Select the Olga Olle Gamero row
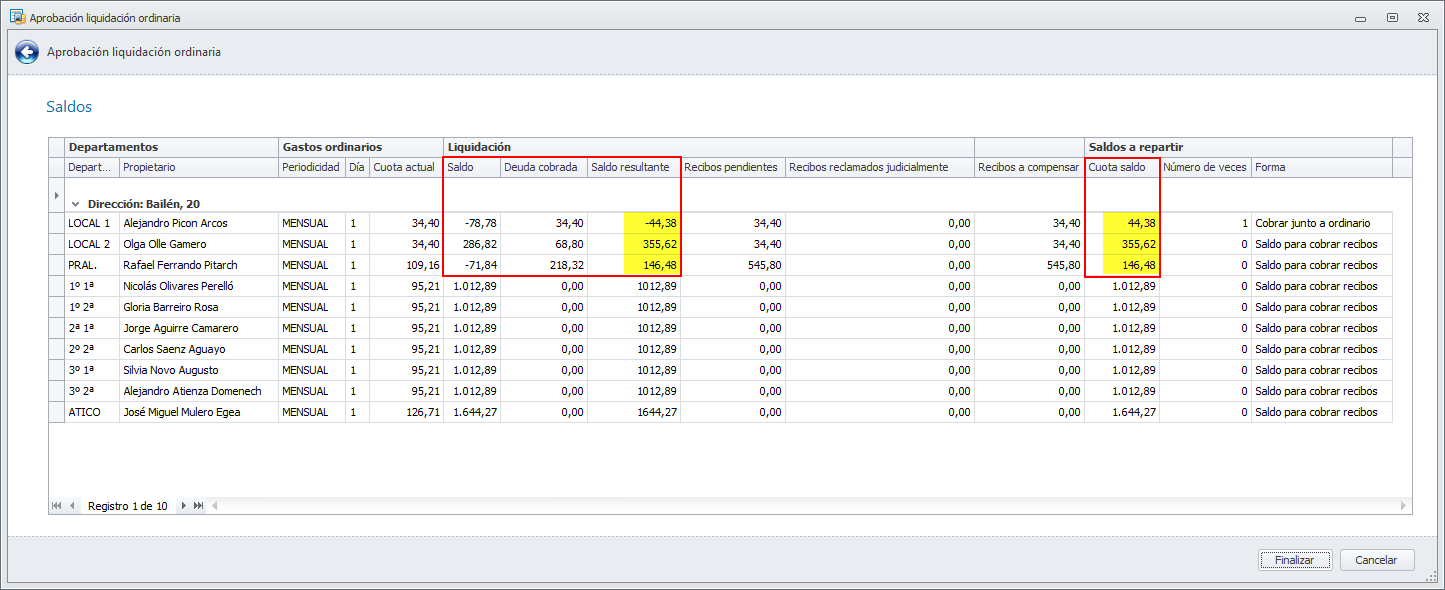1445x590 pixels. (x=198, y=244)
